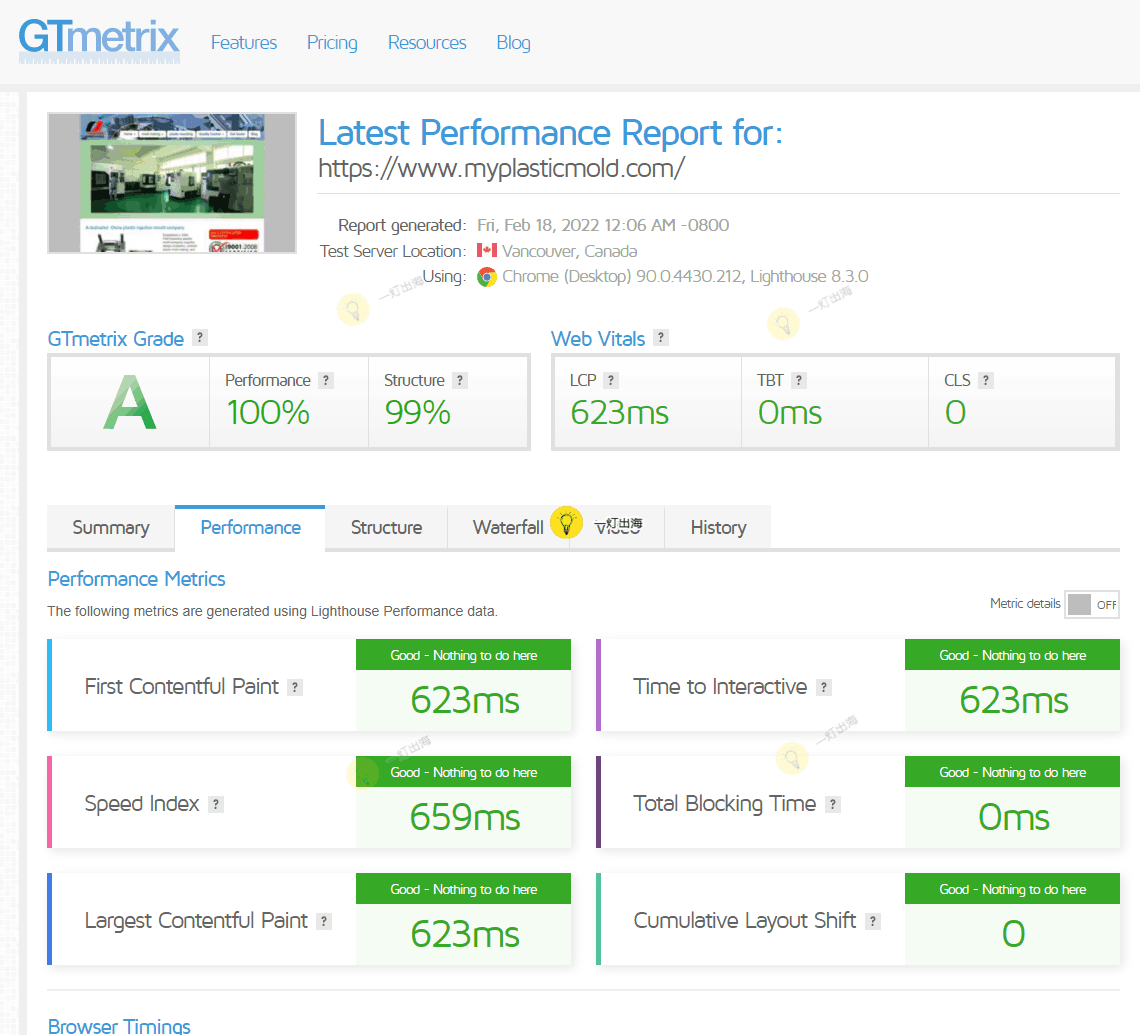The width and height of the screenshot is (1140, 1035).
Task: Click the grade A letter
Action: pos(129,402)
